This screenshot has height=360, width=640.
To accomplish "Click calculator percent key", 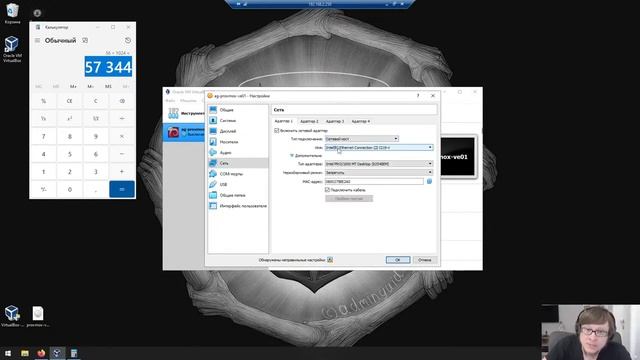I will (x=43, y=101).
